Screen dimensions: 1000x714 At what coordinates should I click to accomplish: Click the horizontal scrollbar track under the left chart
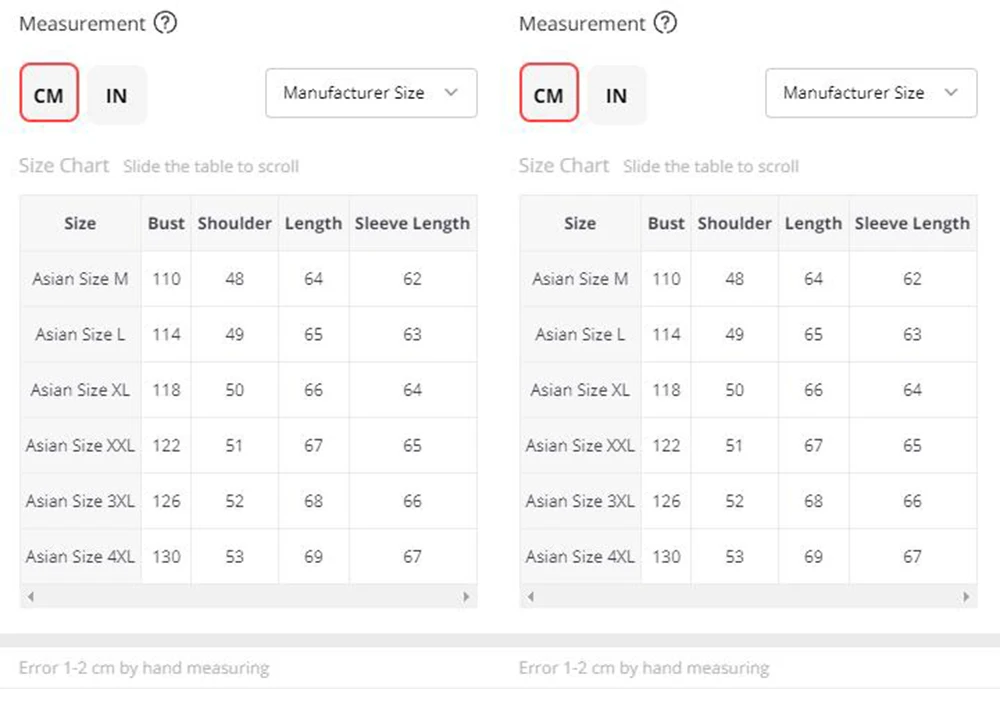pos(248,596)
